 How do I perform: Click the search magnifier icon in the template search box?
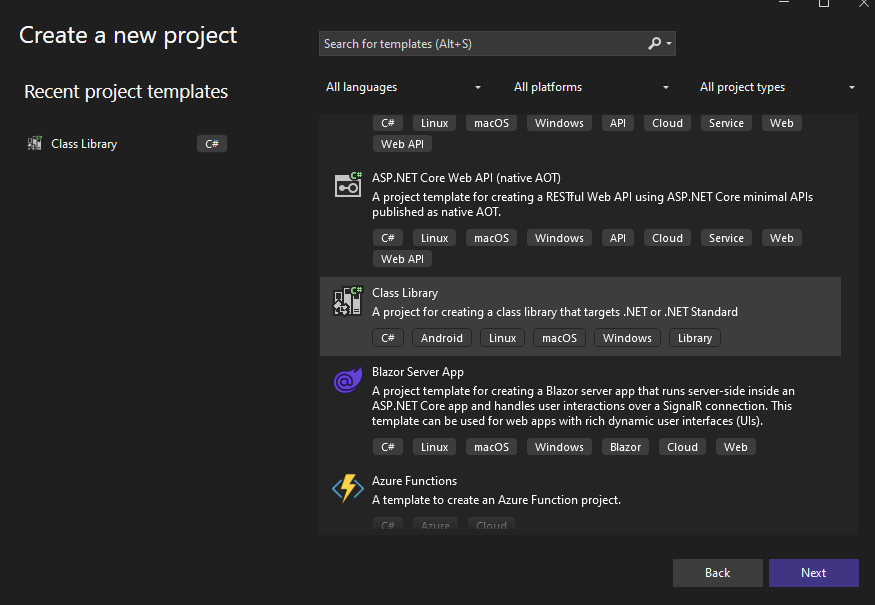(655, 44)
